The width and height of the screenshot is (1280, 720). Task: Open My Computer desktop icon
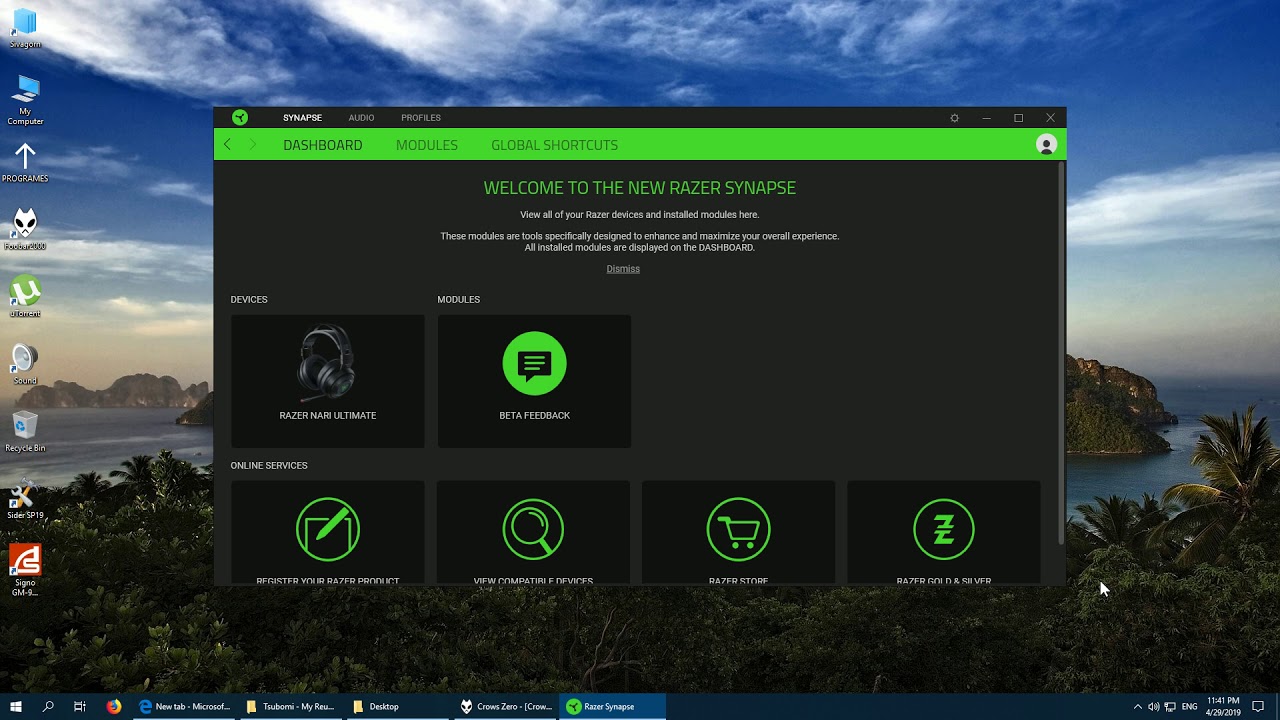point(25,101)
